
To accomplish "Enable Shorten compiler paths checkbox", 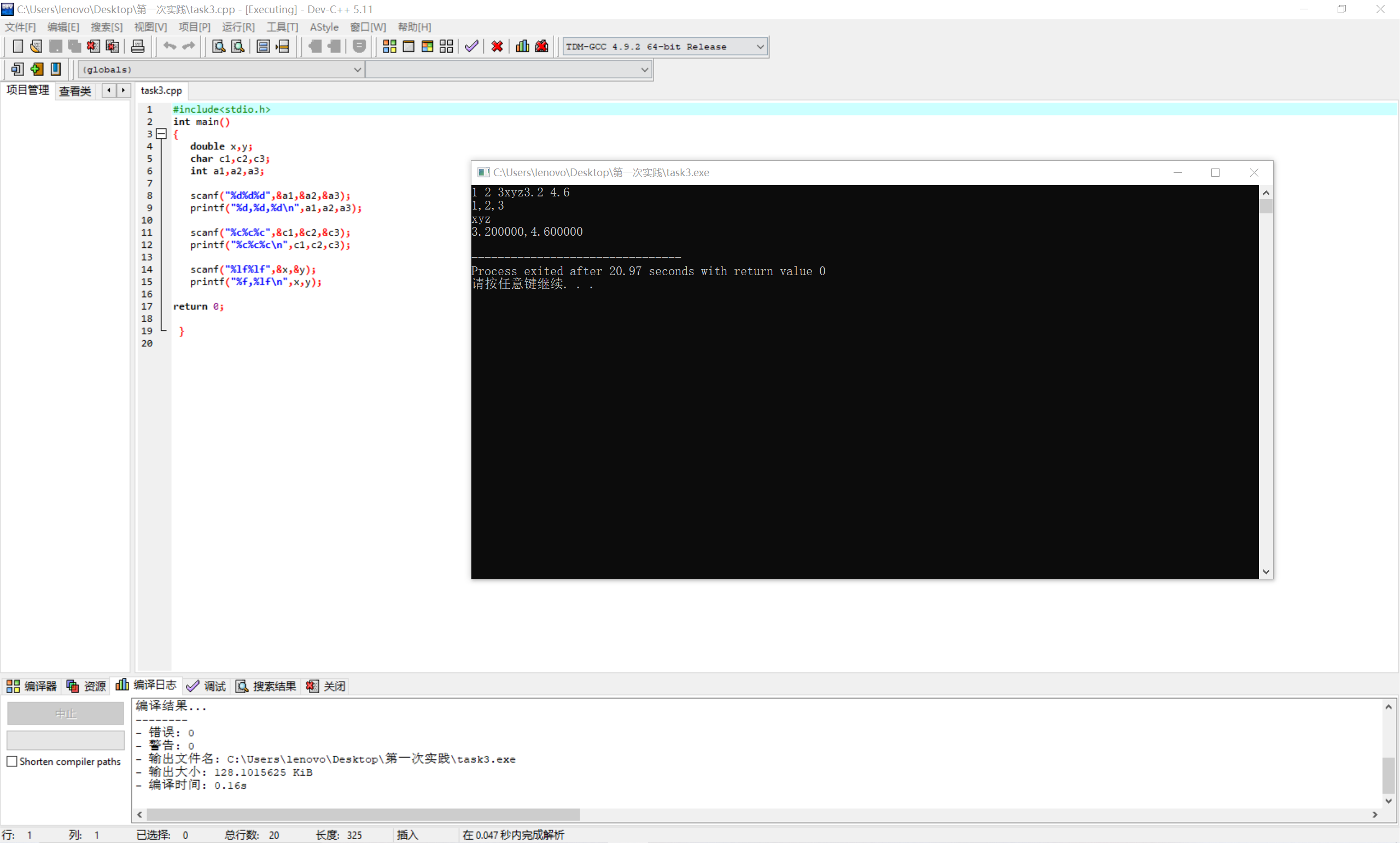I will (12, 761).
